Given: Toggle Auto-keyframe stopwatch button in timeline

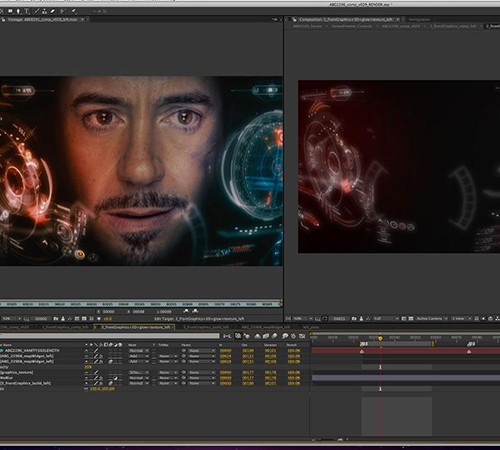Looking at the screenshot, I should 294,336.
